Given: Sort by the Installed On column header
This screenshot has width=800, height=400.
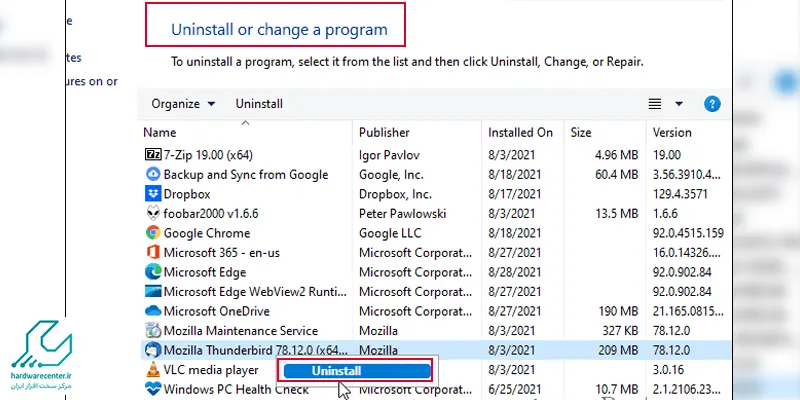Looking at the screenshot, I should tap(520, 133).
